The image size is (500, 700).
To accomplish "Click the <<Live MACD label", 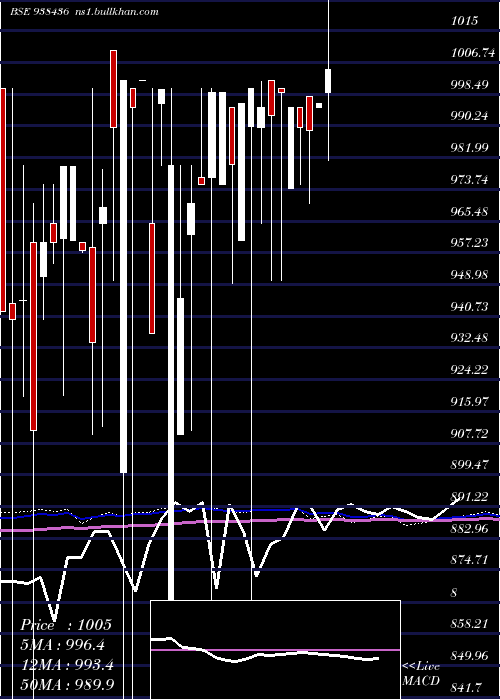I will click(421, 674).
